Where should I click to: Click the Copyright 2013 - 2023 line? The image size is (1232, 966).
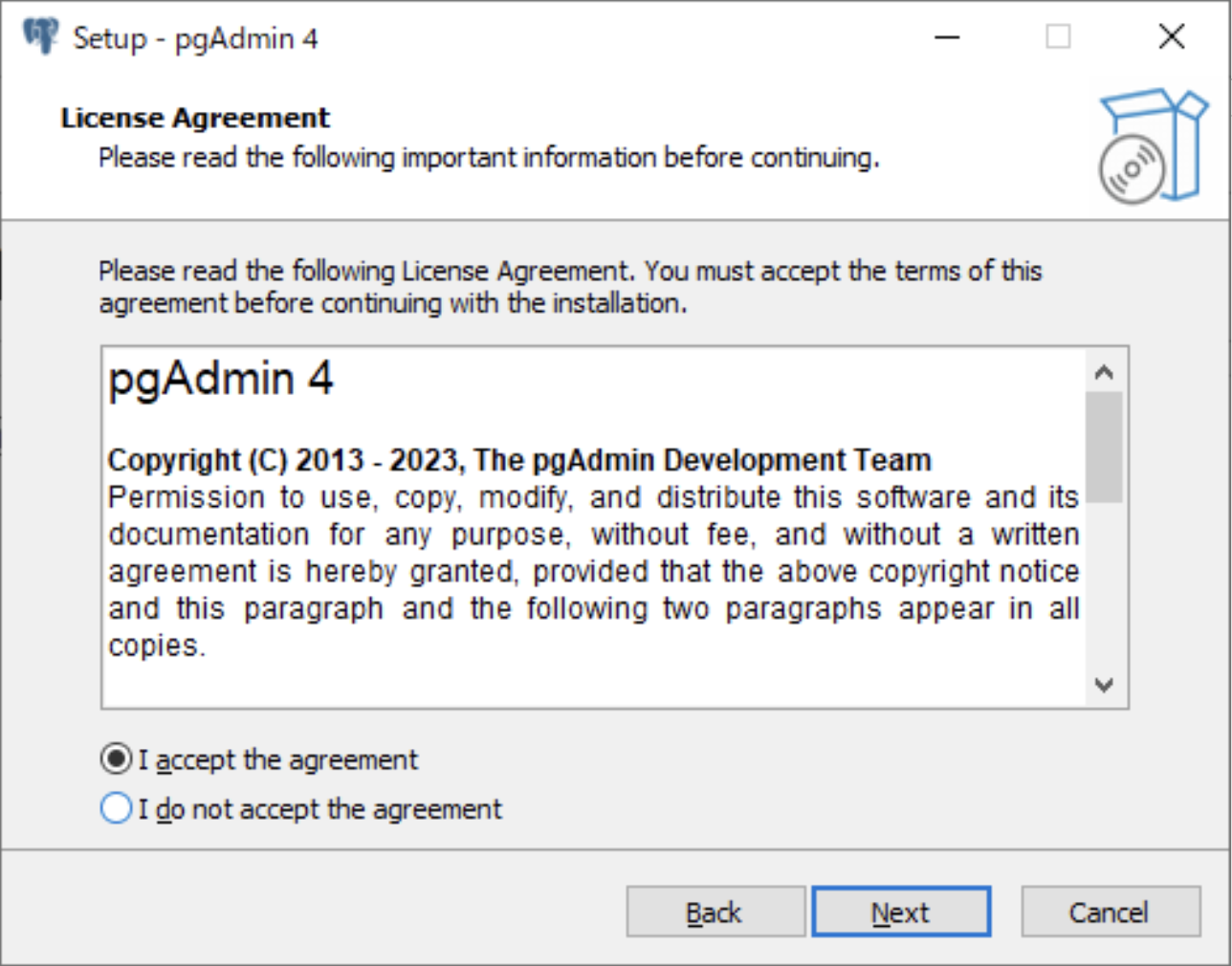pos(519,460)
